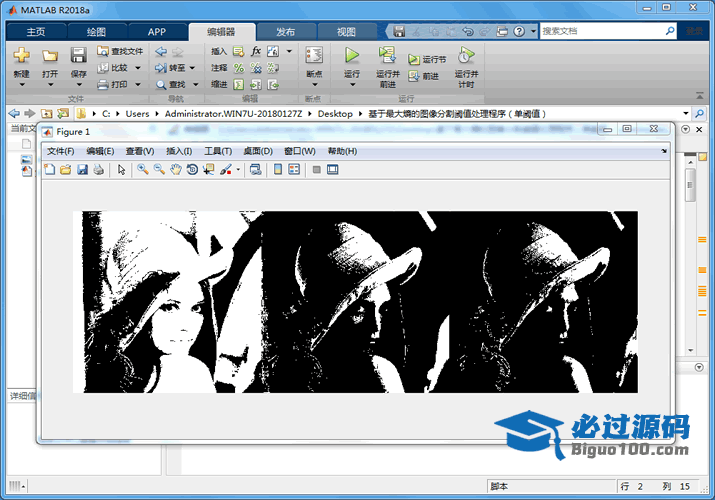Open the Figure 1 Edit (编辑) menu

pyautogui.click(x=100, y=151)
